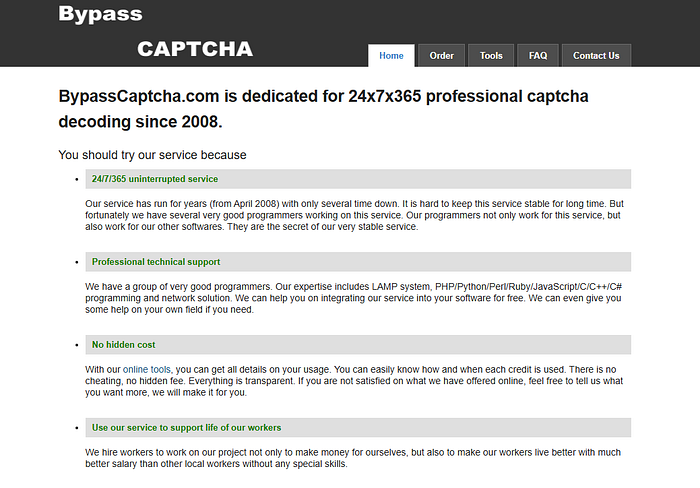
Task: Click the 'No hidden cost' heading
Action: (358, 345)
